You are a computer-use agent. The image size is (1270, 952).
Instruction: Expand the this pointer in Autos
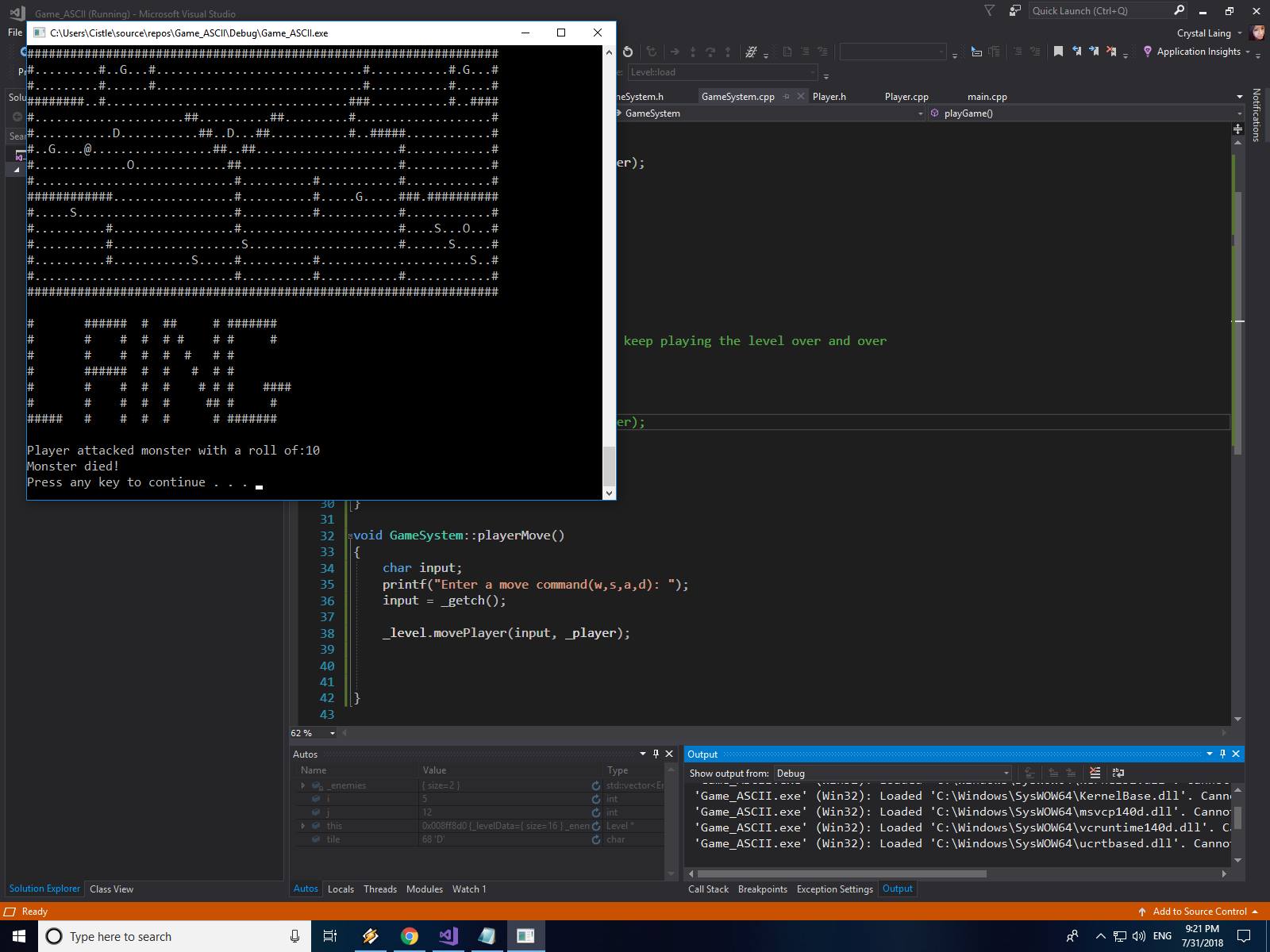(x=304, y=825)
